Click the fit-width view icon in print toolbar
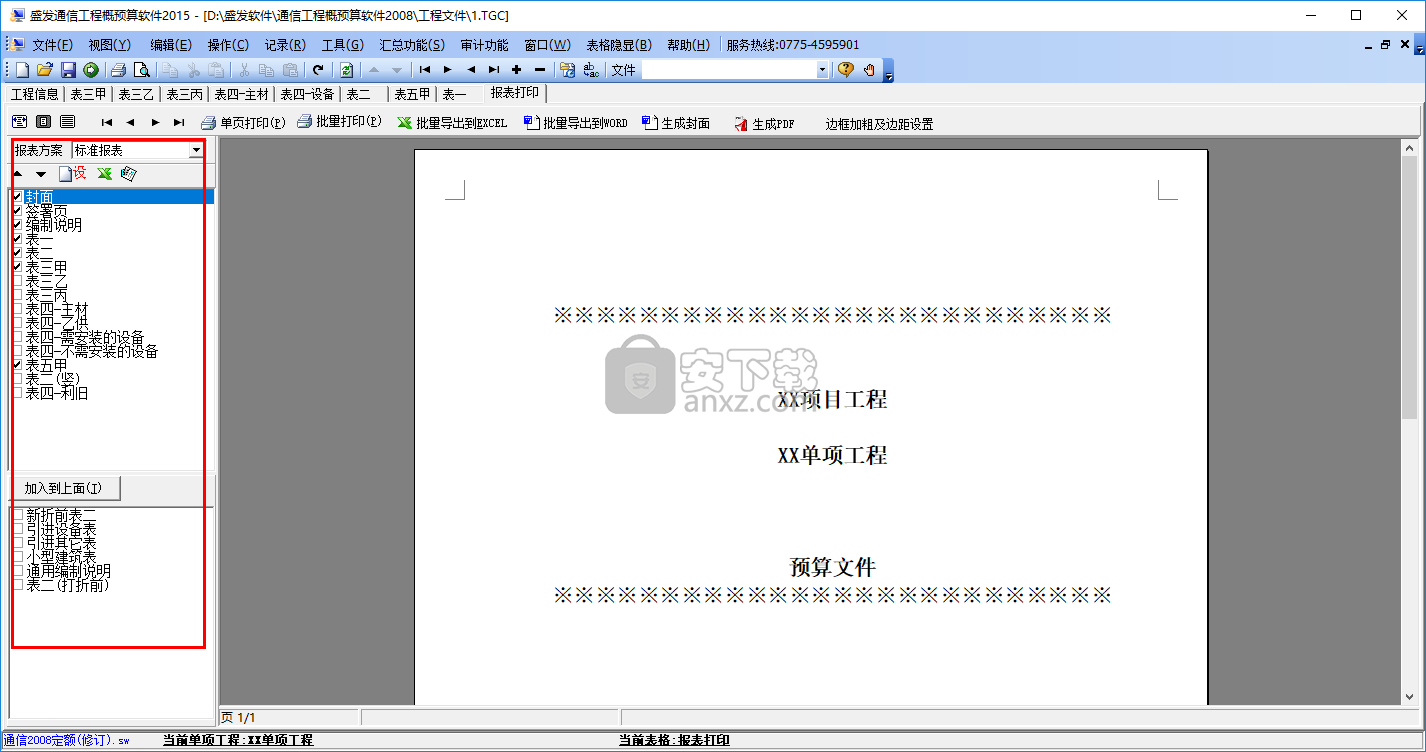The image size is (1426, 752). coord(19,122)
